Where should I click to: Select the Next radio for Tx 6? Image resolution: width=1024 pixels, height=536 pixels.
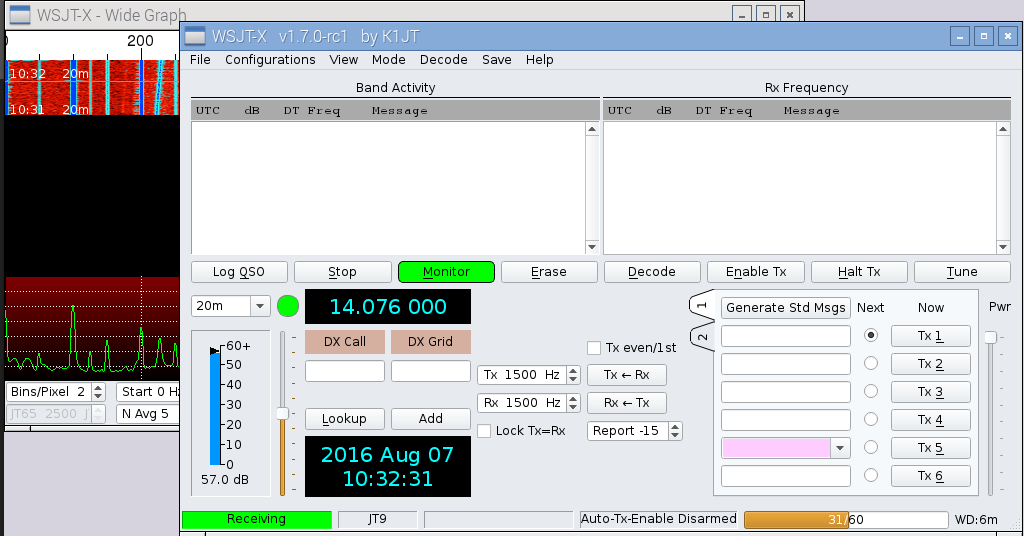[871, 475]
